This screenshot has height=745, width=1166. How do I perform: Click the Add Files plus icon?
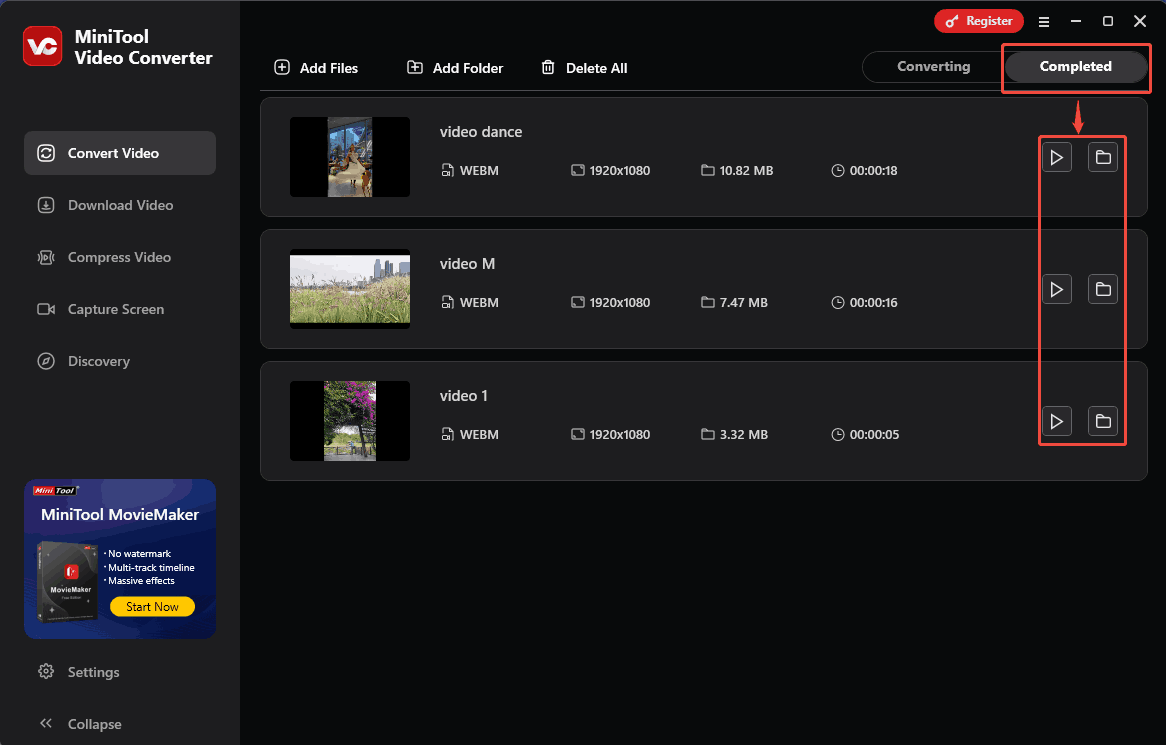click(x=282, y=68)
